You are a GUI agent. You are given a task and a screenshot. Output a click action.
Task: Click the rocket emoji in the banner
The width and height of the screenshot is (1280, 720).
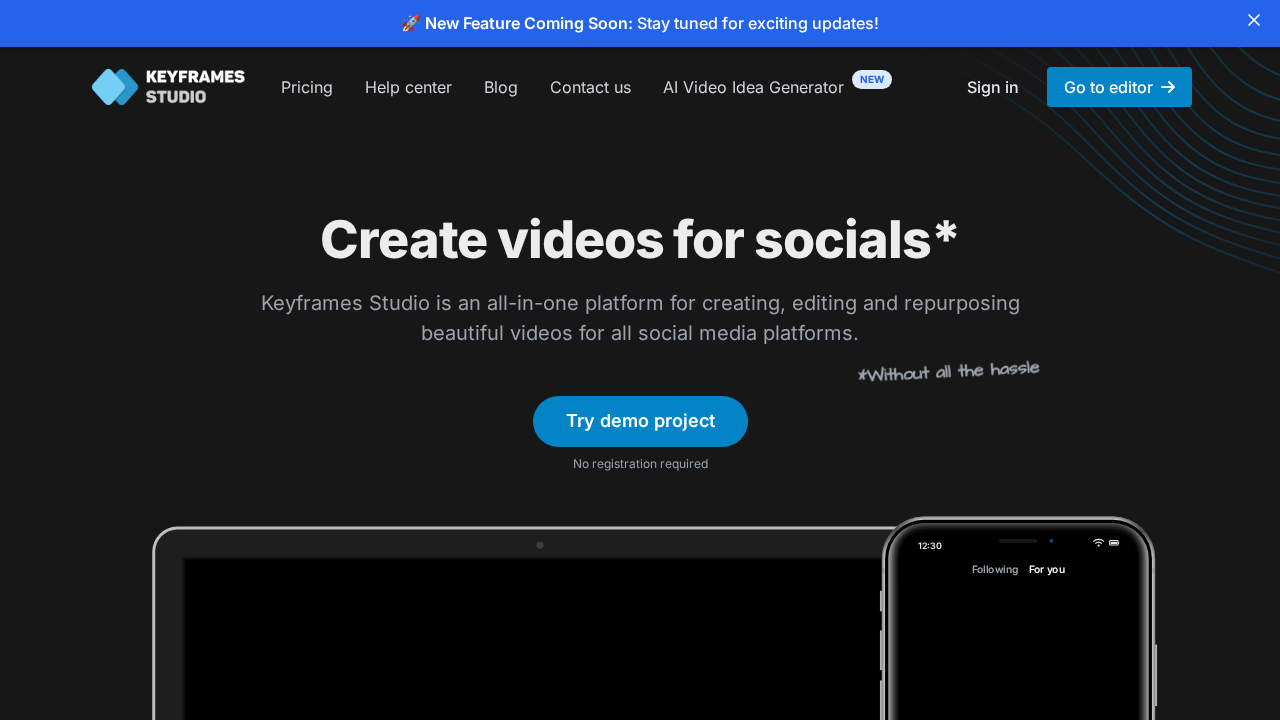pyautogui.click(x=410, y=23)
